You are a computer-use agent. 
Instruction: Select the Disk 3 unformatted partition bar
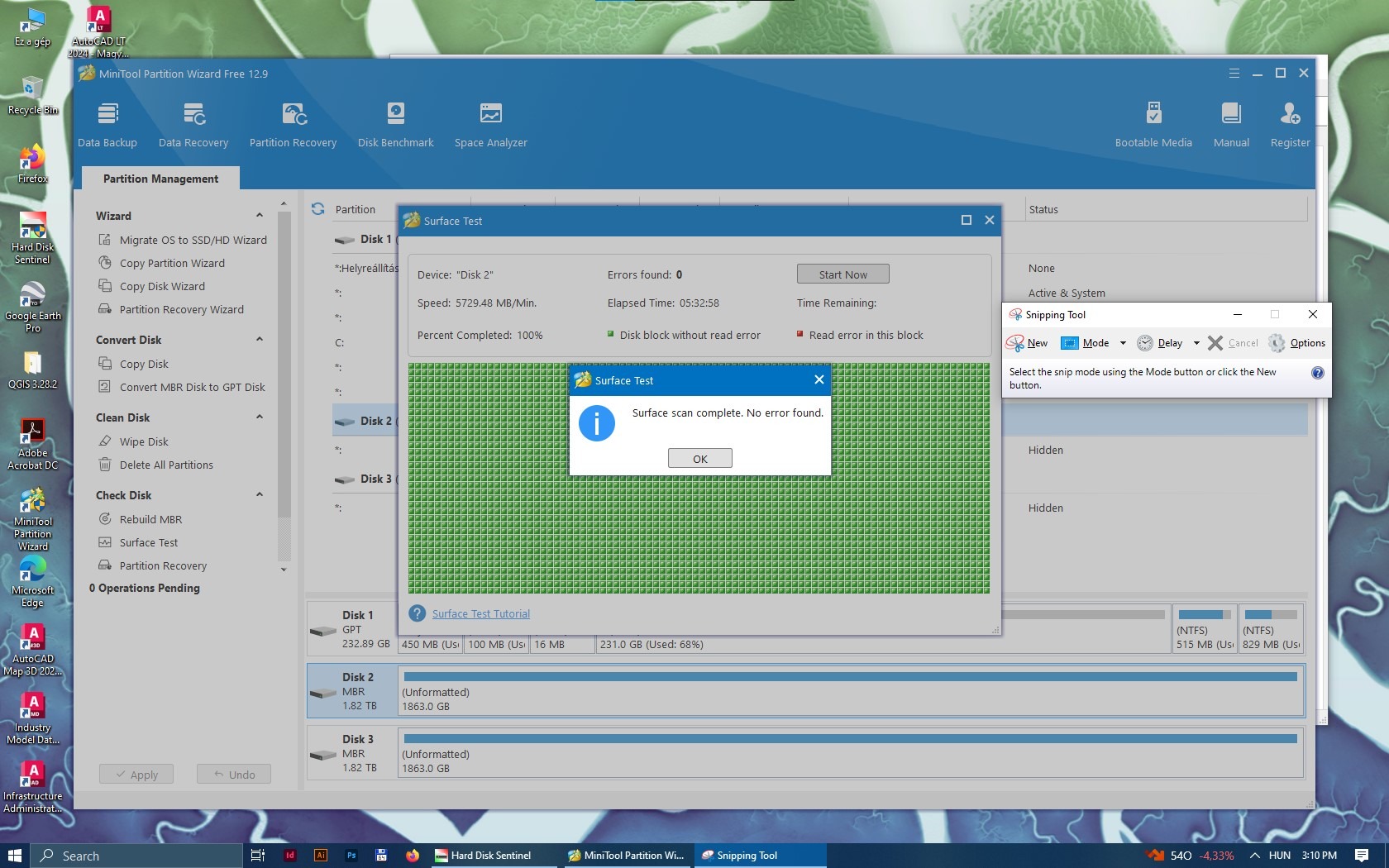tap(850, 754)
